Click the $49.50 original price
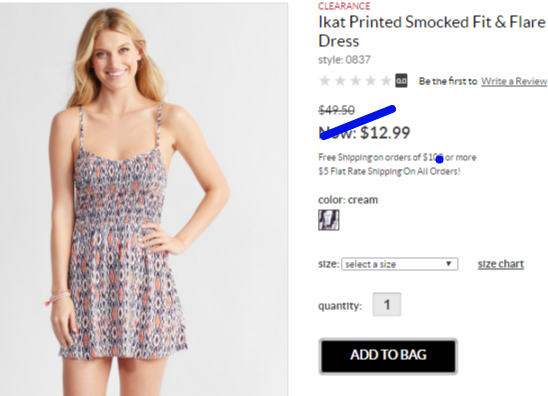 tap(336, 110)
